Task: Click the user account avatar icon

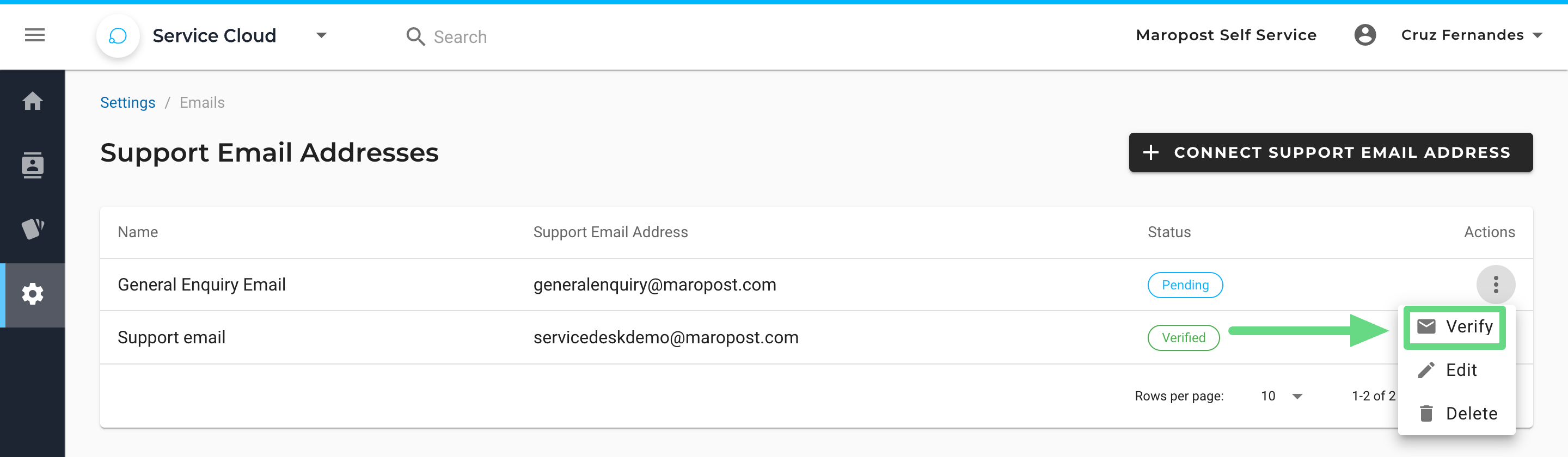Action: 1365,35
